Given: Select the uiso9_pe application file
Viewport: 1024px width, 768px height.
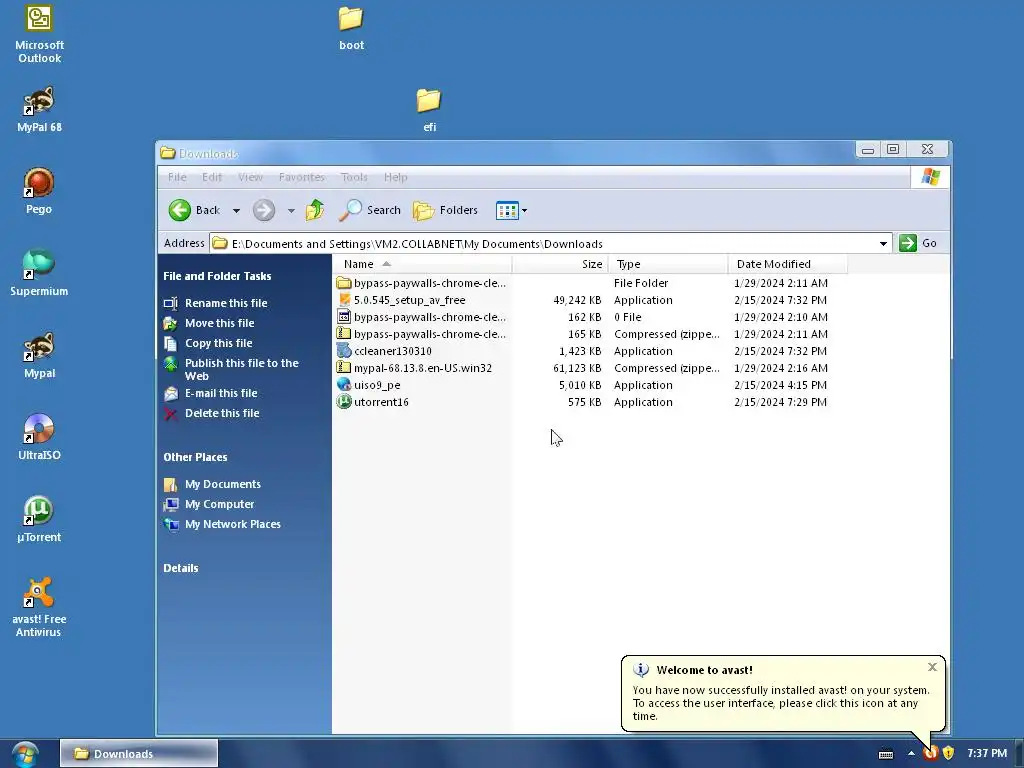Looking at the screenshot, I should point(377,385).
